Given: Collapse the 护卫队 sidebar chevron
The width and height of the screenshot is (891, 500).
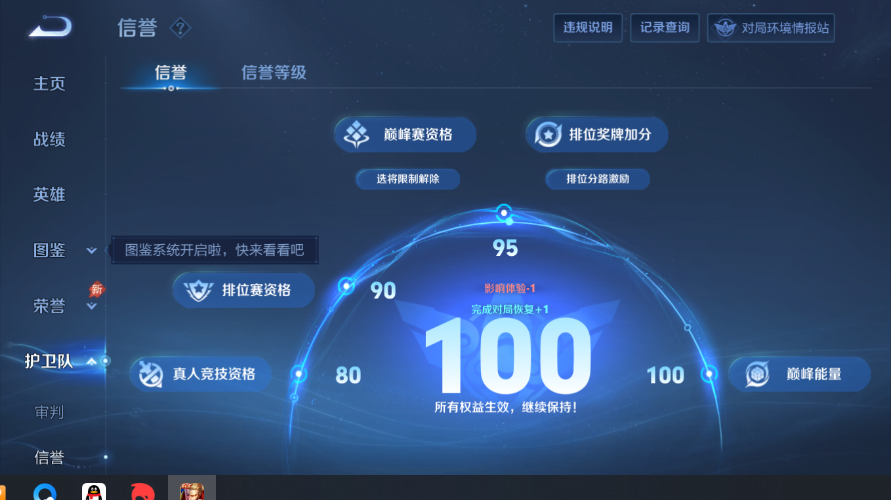Looking at the screenshot, I should click(91, 361).
